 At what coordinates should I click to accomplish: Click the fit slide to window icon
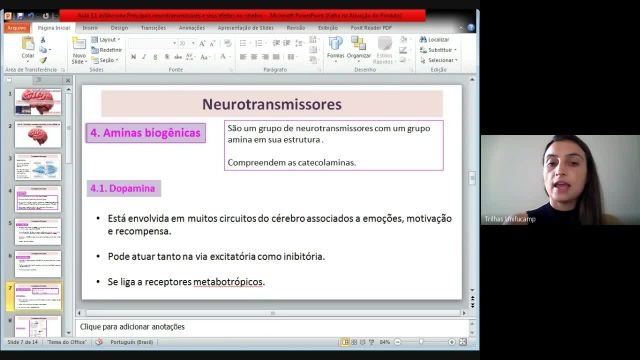click(463, 342)
